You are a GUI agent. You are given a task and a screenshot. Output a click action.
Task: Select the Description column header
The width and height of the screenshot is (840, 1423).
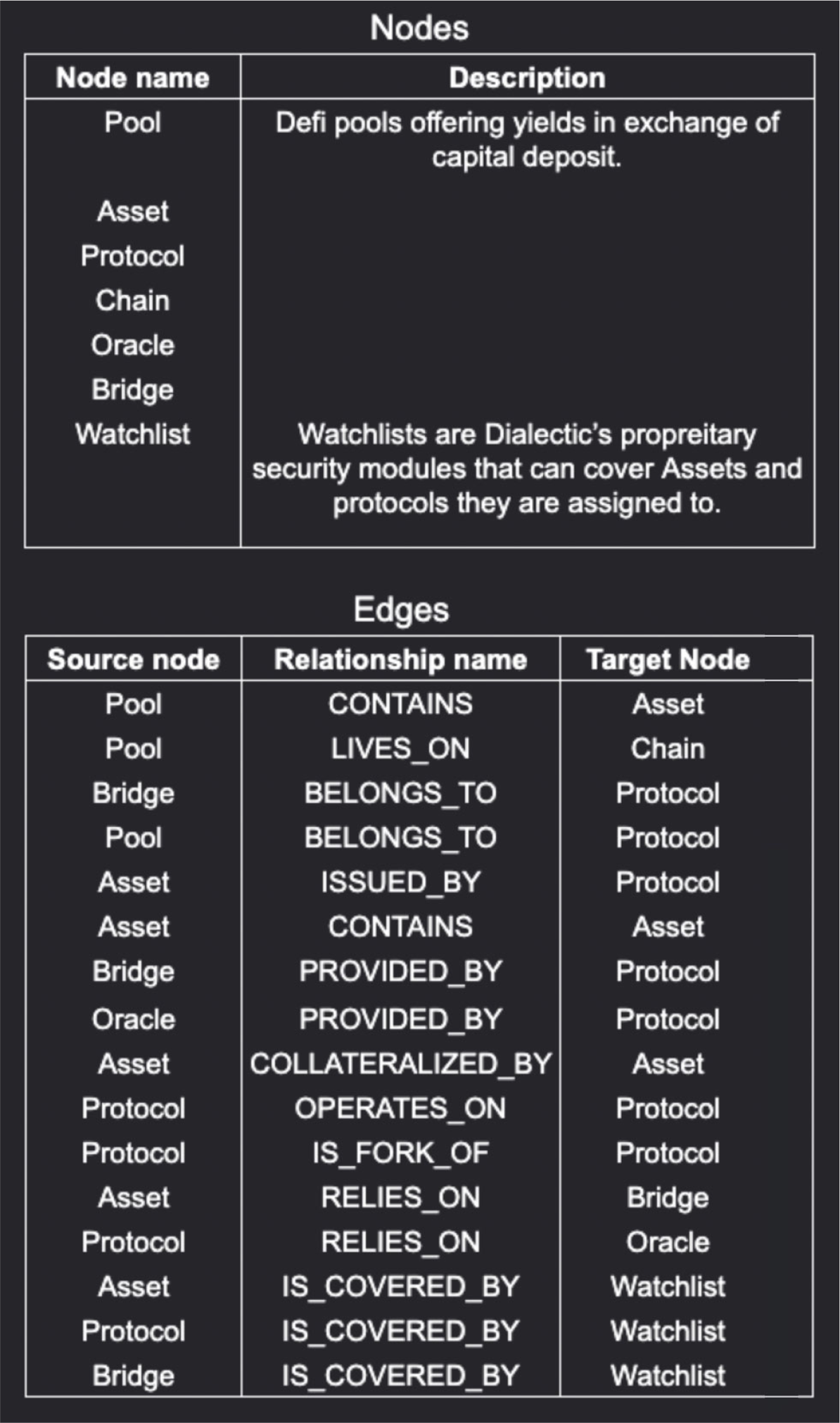[527, 77]
